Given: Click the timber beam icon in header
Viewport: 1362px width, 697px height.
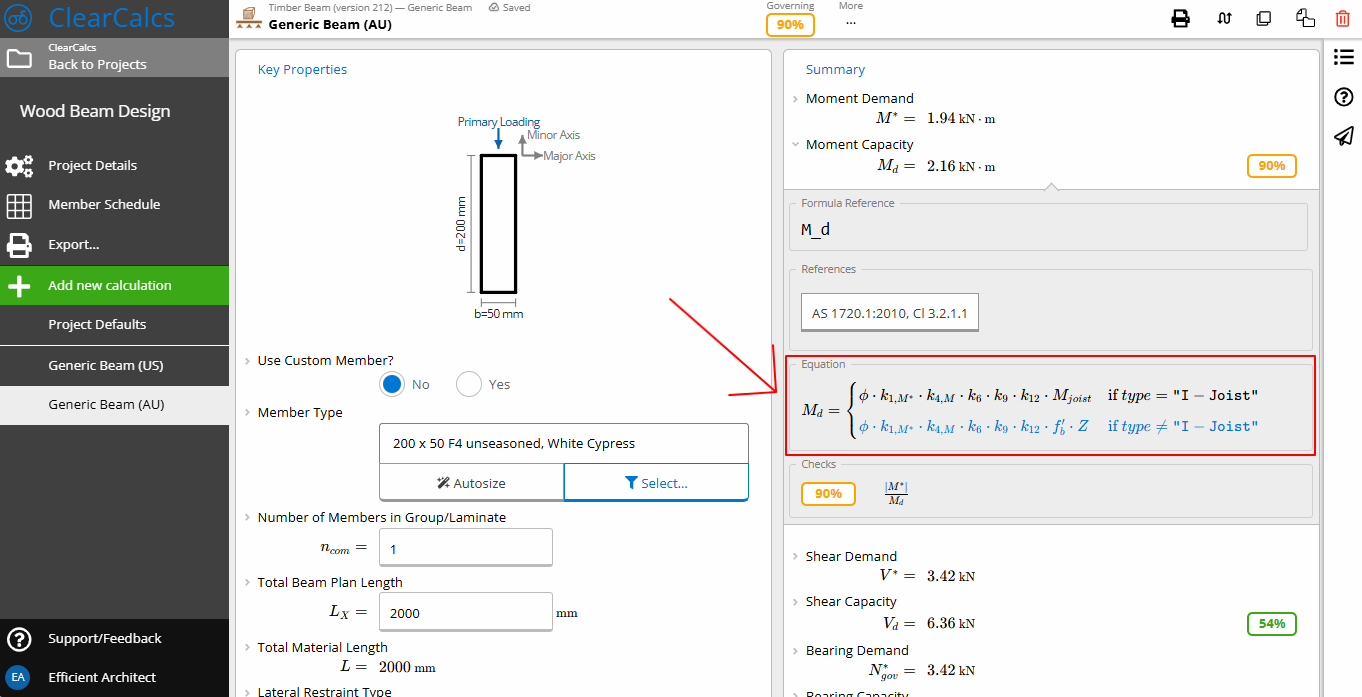Looking at the screenshot, I should click(x=248, y=18).
